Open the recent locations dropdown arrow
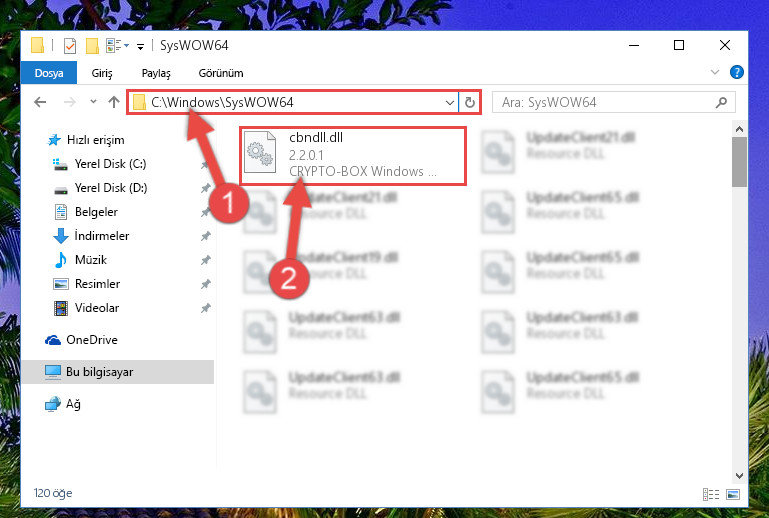The height and width of the screenshot is (518, 769). (x=93, y=102)
